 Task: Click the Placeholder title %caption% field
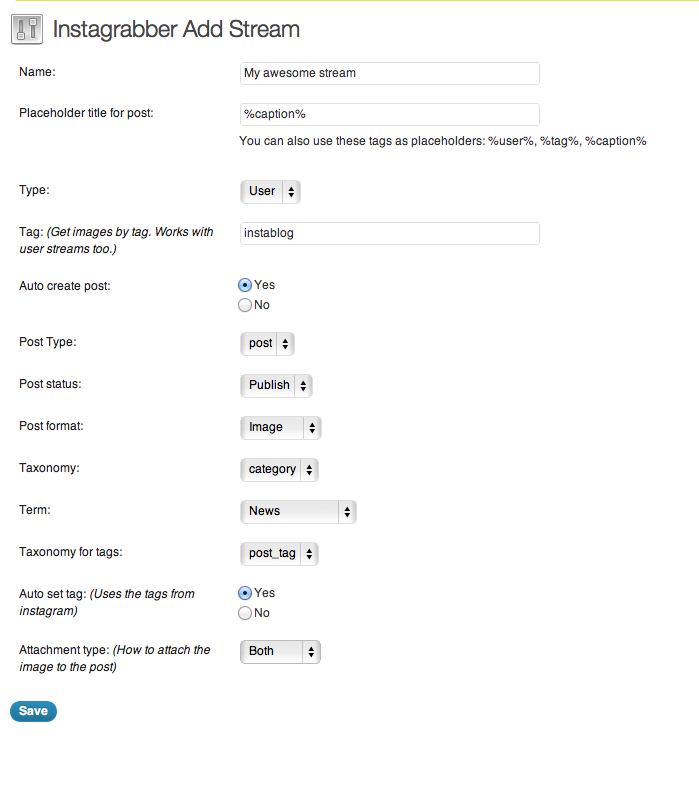390,115
